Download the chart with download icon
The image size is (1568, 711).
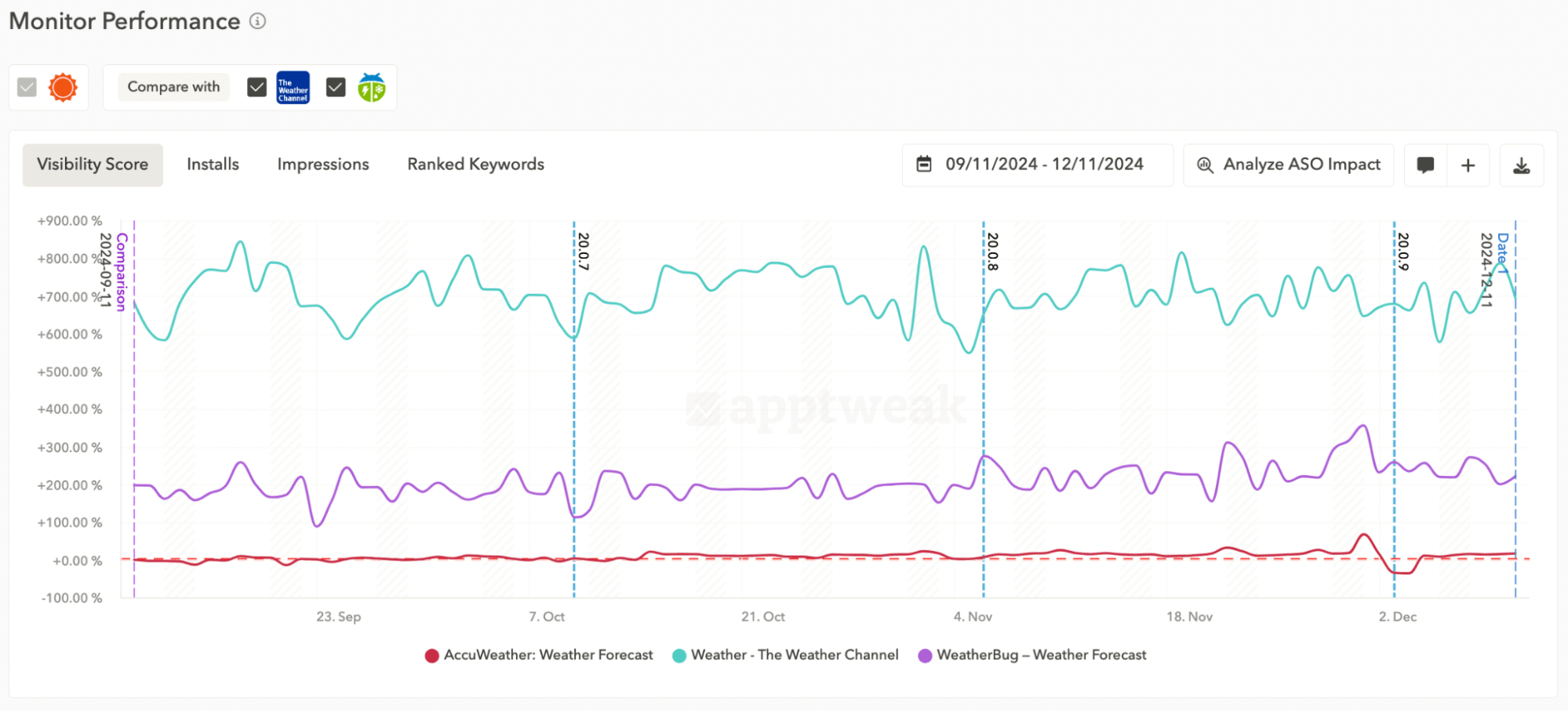click(x=1522, y=165)
